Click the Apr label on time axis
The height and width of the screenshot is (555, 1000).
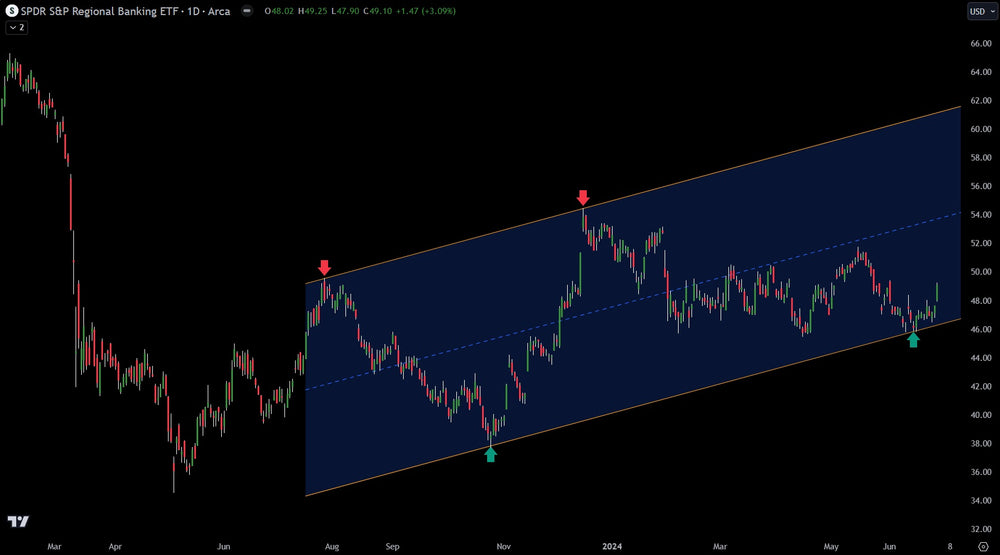pos(115,547)
